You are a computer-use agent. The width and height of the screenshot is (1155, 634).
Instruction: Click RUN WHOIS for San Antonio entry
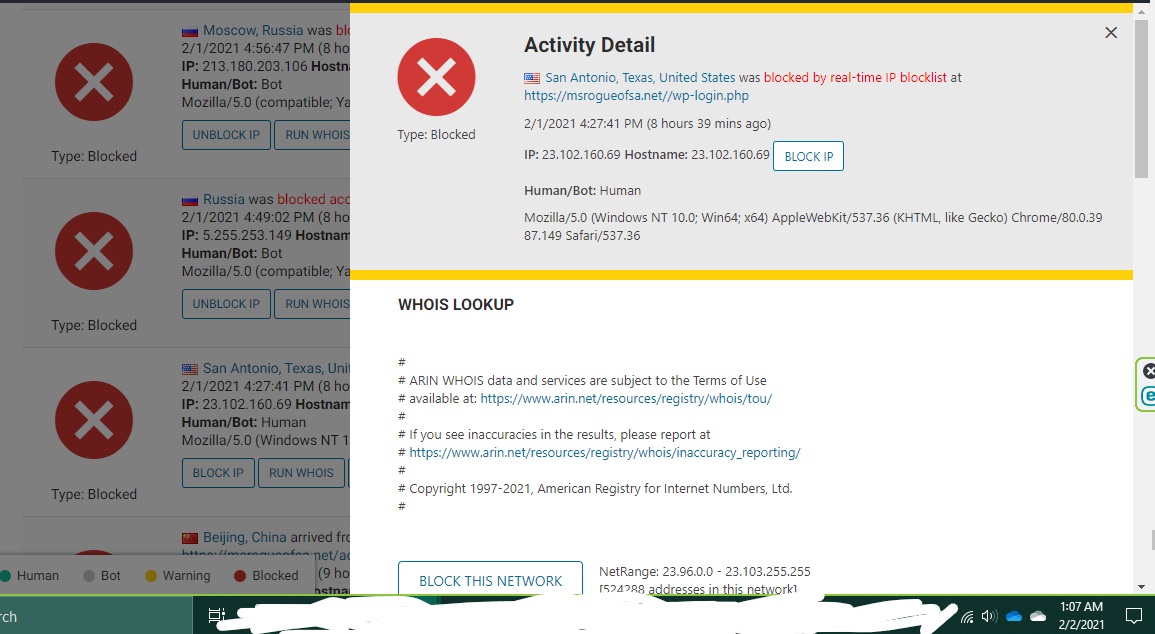301,473
